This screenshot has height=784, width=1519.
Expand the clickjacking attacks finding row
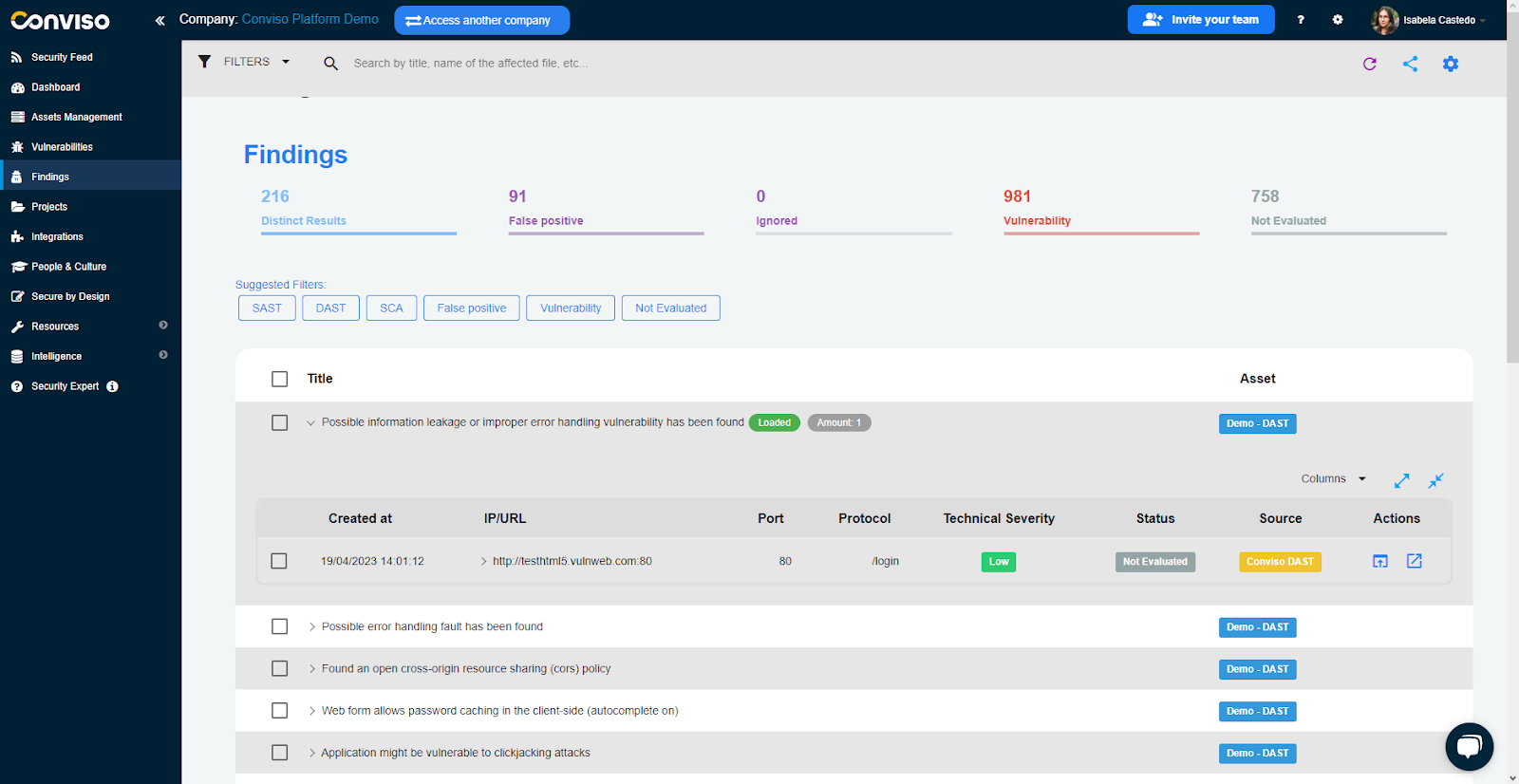point(311,753)
